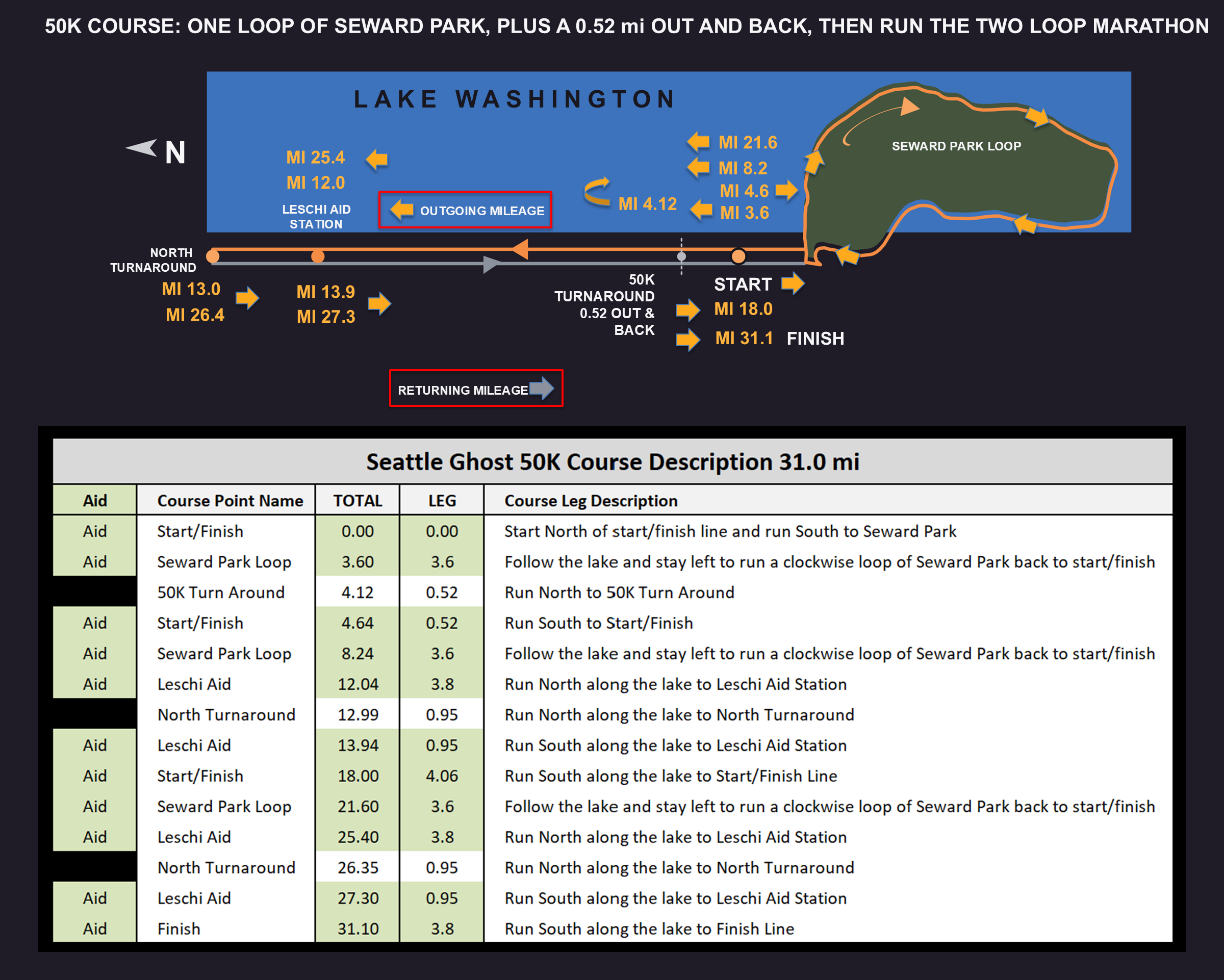Click the Course Point Name column header
1224x980 pixels.
(230, 501)
